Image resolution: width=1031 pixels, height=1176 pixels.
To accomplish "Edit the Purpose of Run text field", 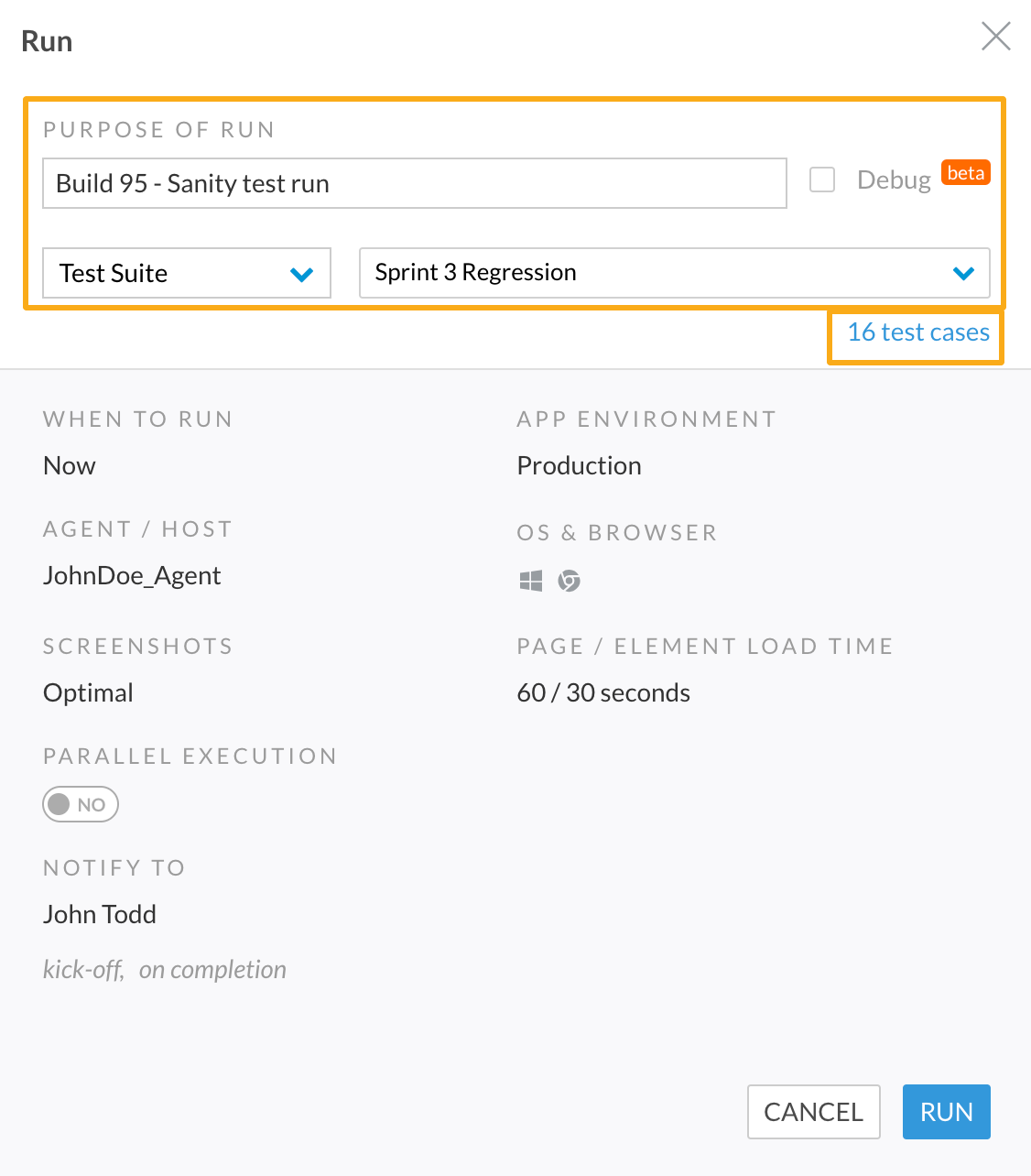I will point(415,183).
